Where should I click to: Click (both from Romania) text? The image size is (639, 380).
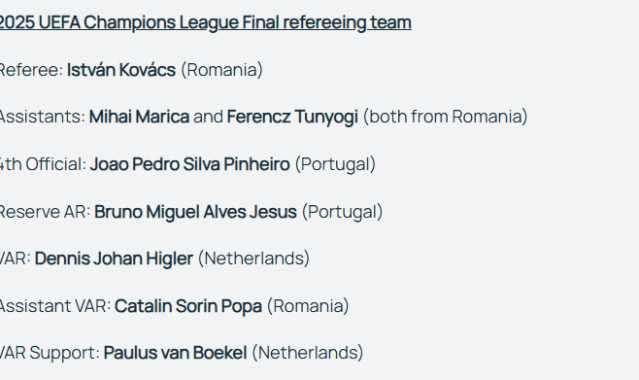point(445,117)
